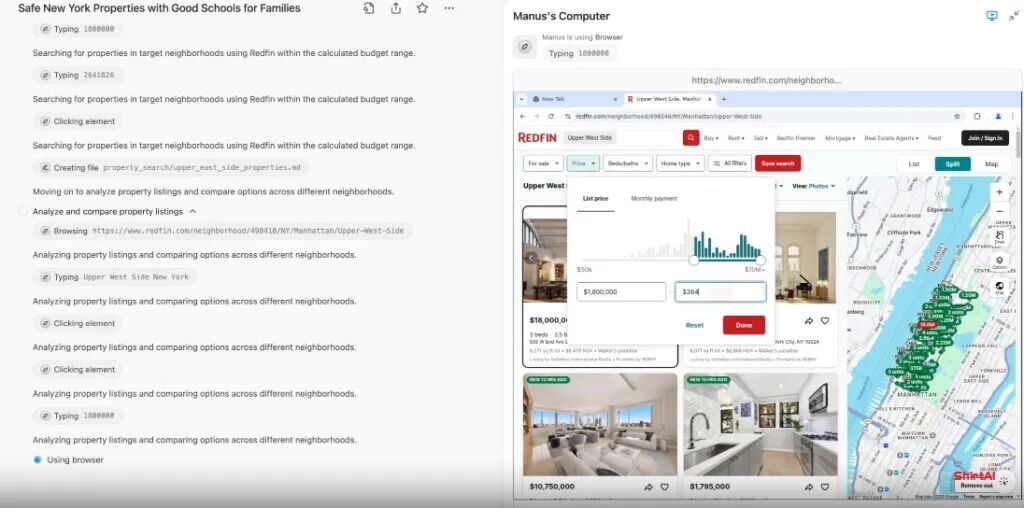The height and width of the screenshot is (508, 1024).
Task: Click the maximum price slider handle
Action: click(x=760, y=261)
